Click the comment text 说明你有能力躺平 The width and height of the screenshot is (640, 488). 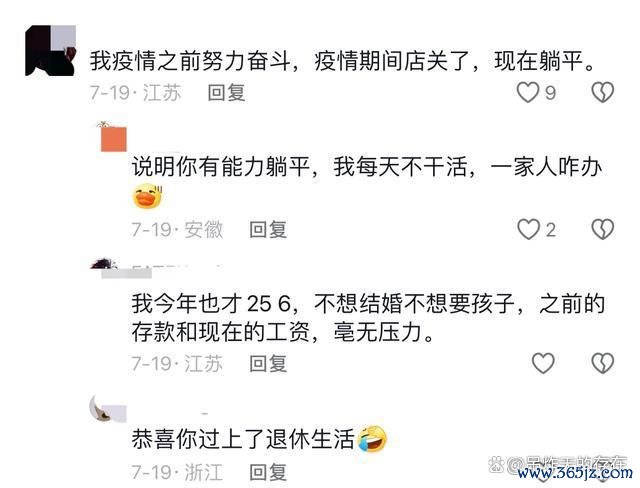(220, 167)
